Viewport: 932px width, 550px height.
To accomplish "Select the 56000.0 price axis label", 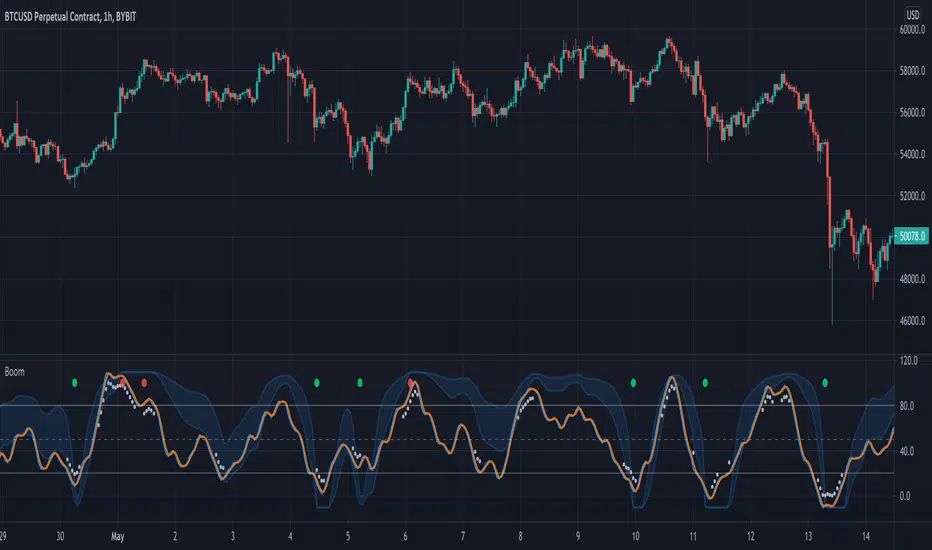I will (912, 112).
